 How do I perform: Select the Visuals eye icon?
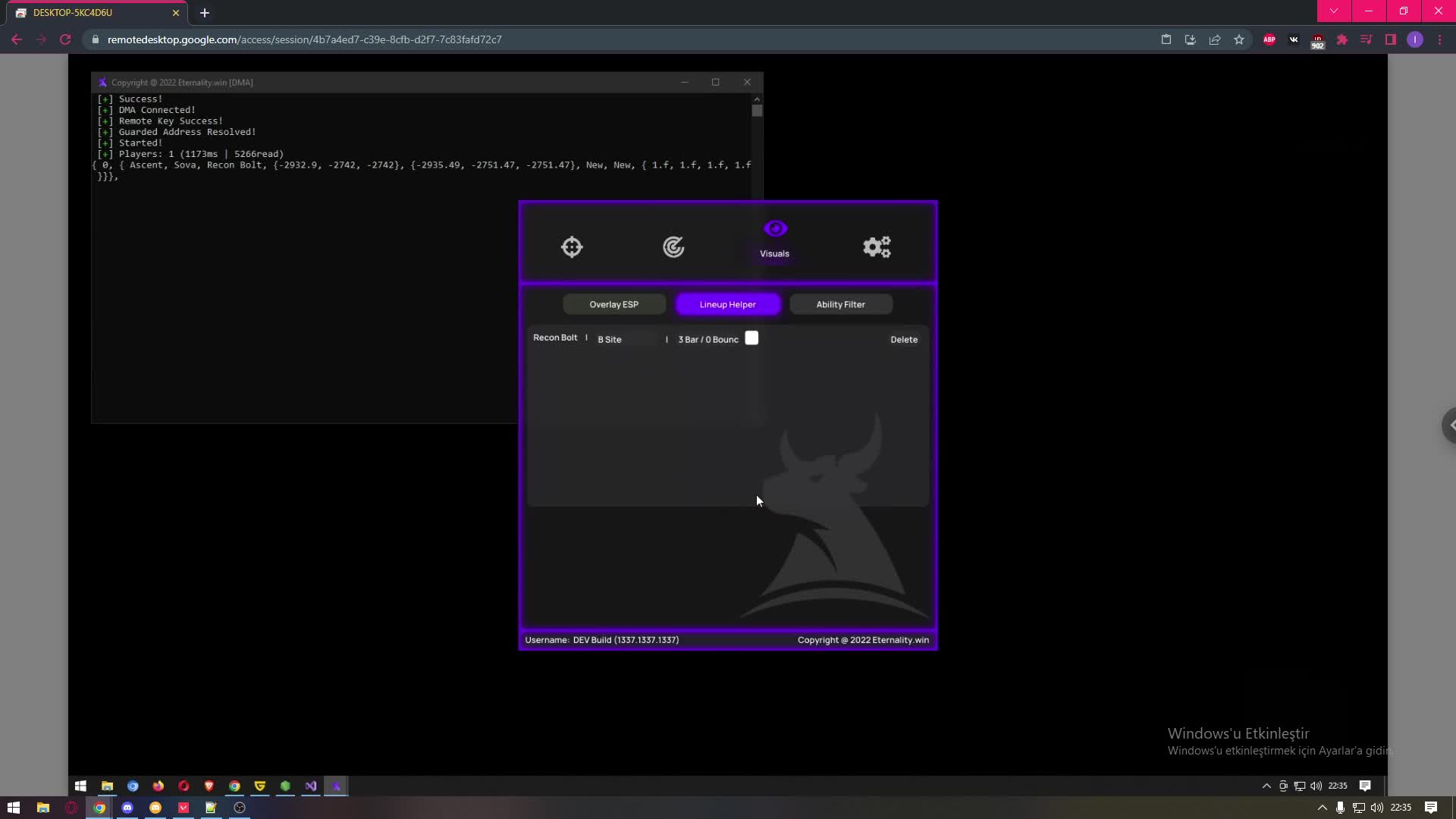tap(775, 229)
